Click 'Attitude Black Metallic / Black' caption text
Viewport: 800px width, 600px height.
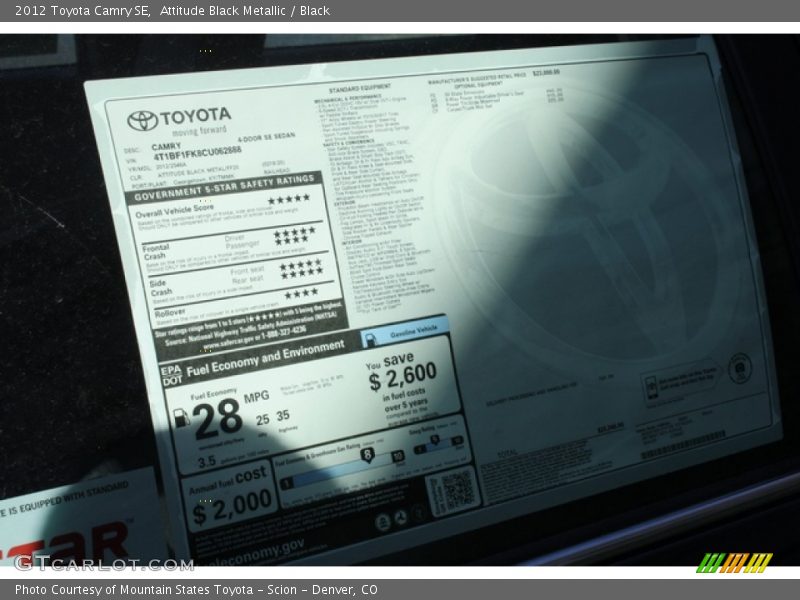244,11
